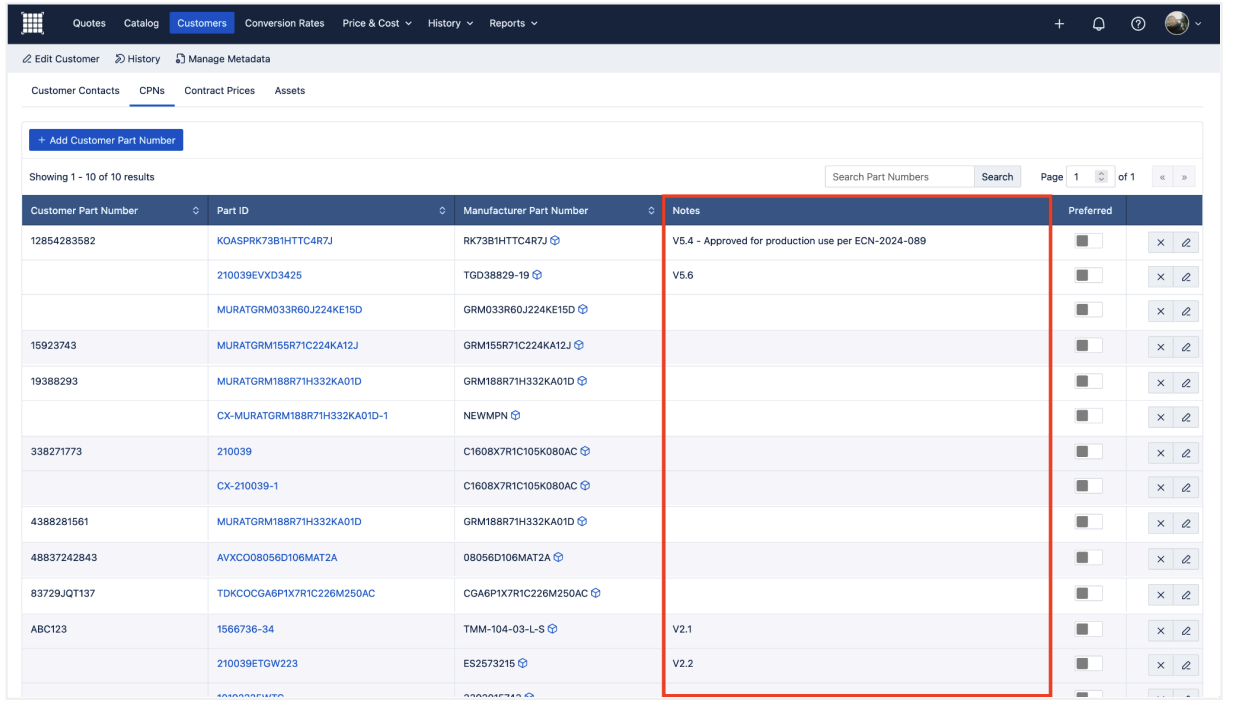Image resolution: width=1234 pixels, height=710 pixels.
Task: Click Add Customer Part Number button
Action: pos(106,140)
